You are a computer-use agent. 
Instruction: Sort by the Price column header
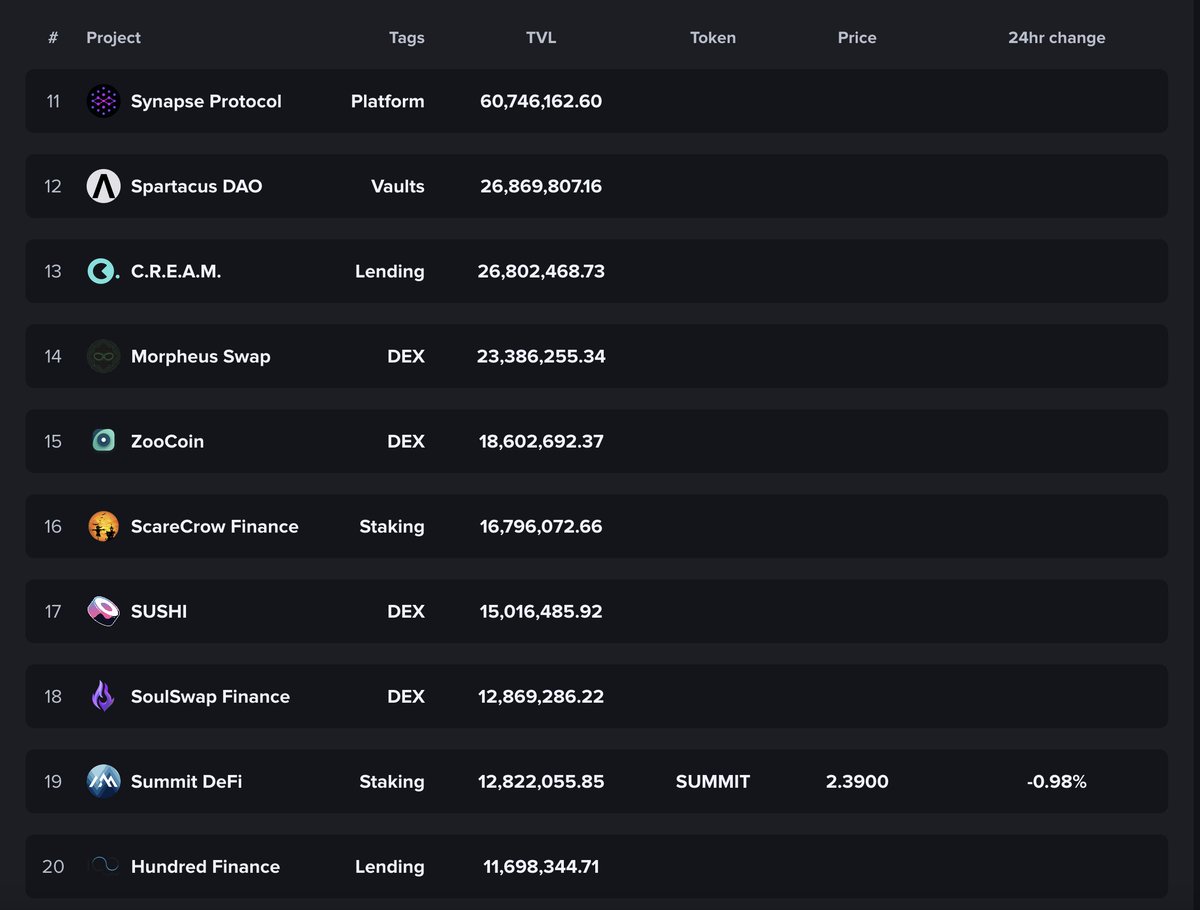click(x=857, y=38)
